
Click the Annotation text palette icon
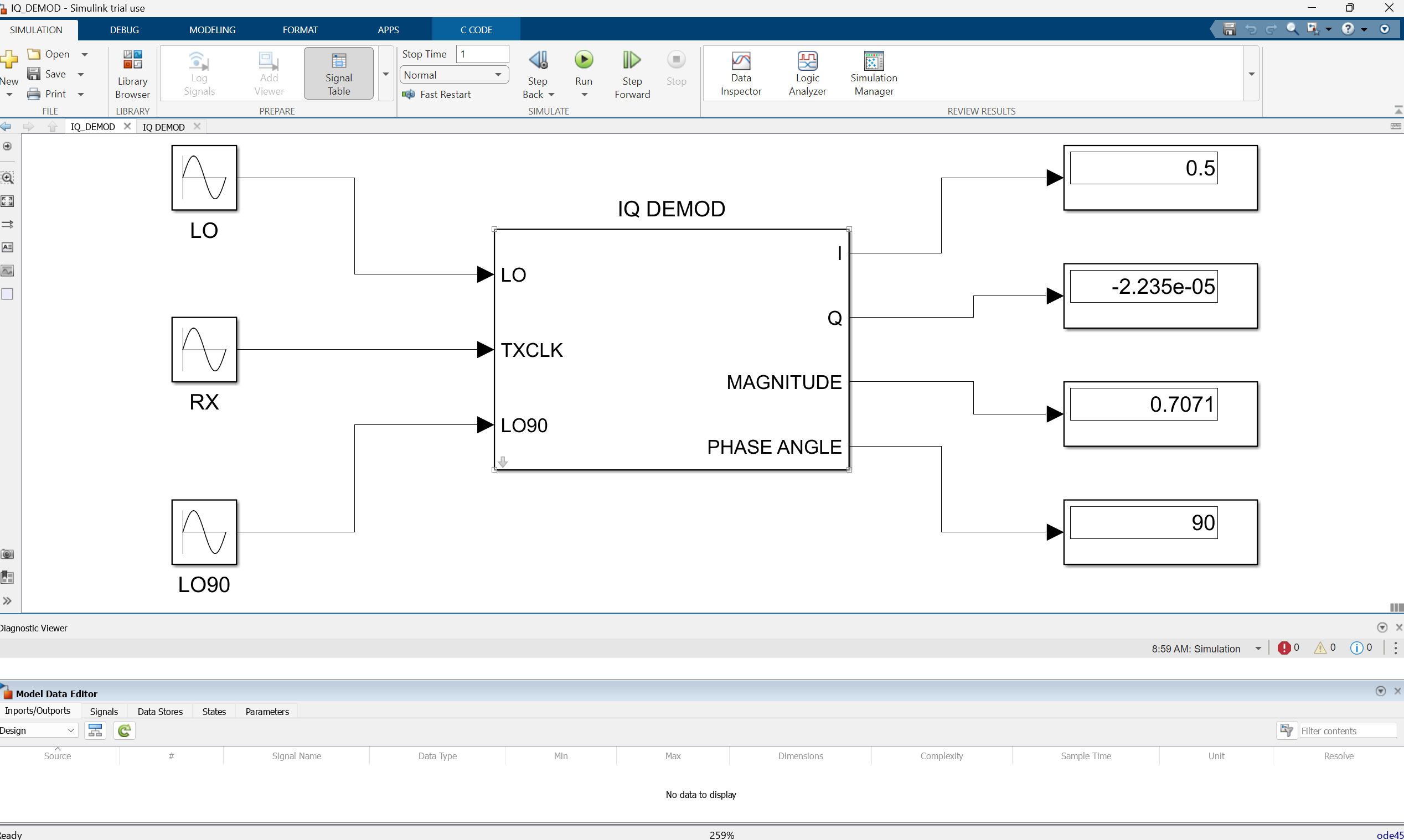coord(7,247)
